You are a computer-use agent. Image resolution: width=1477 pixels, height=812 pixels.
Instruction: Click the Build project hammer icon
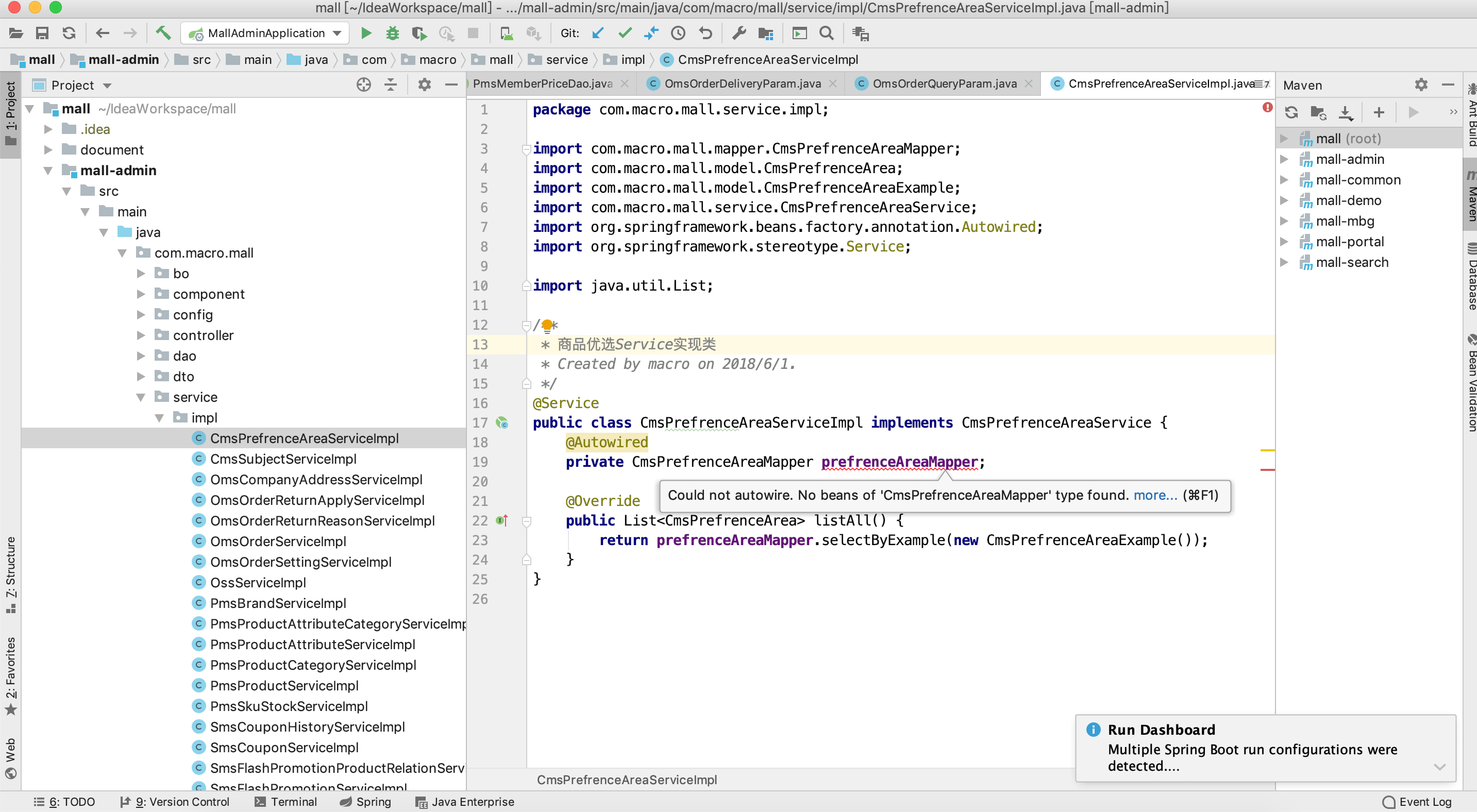(163, 33)
